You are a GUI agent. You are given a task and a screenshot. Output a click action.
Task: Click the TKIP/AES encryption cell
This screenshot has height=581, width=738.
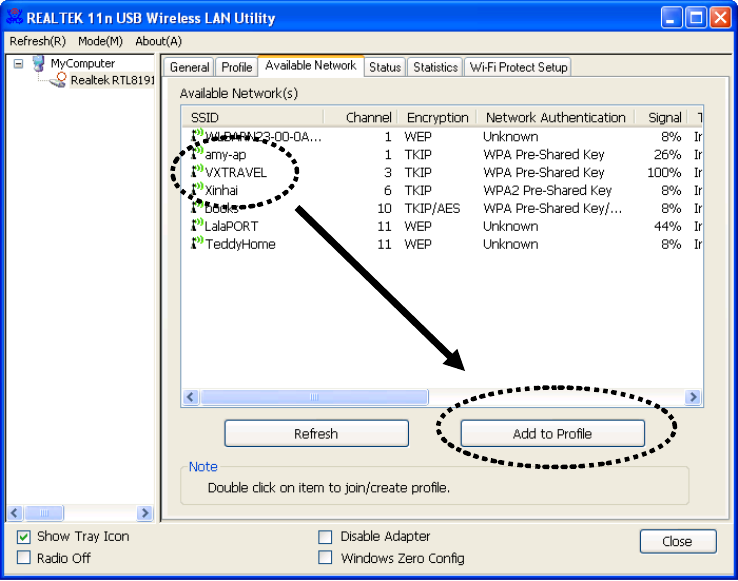[432, 208]
